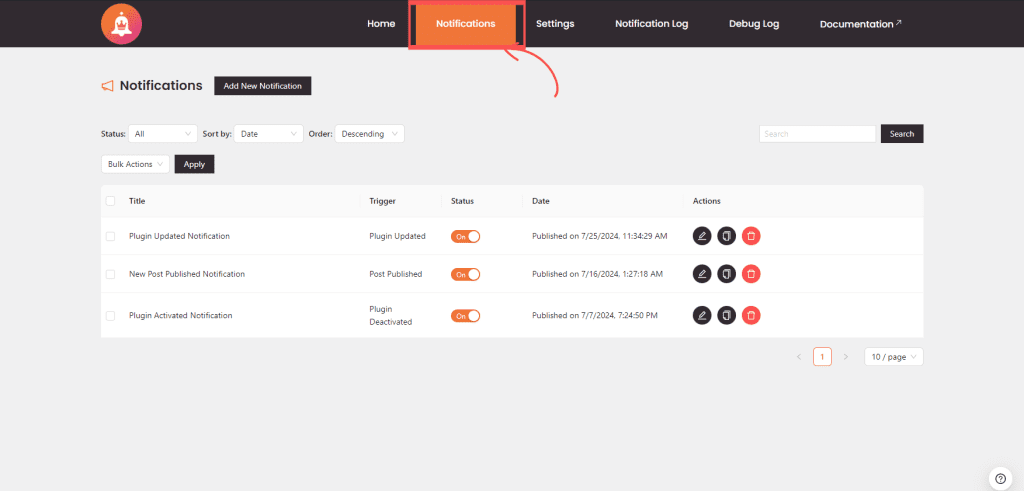Open the 10 / page dropdown

pos(894,357)
